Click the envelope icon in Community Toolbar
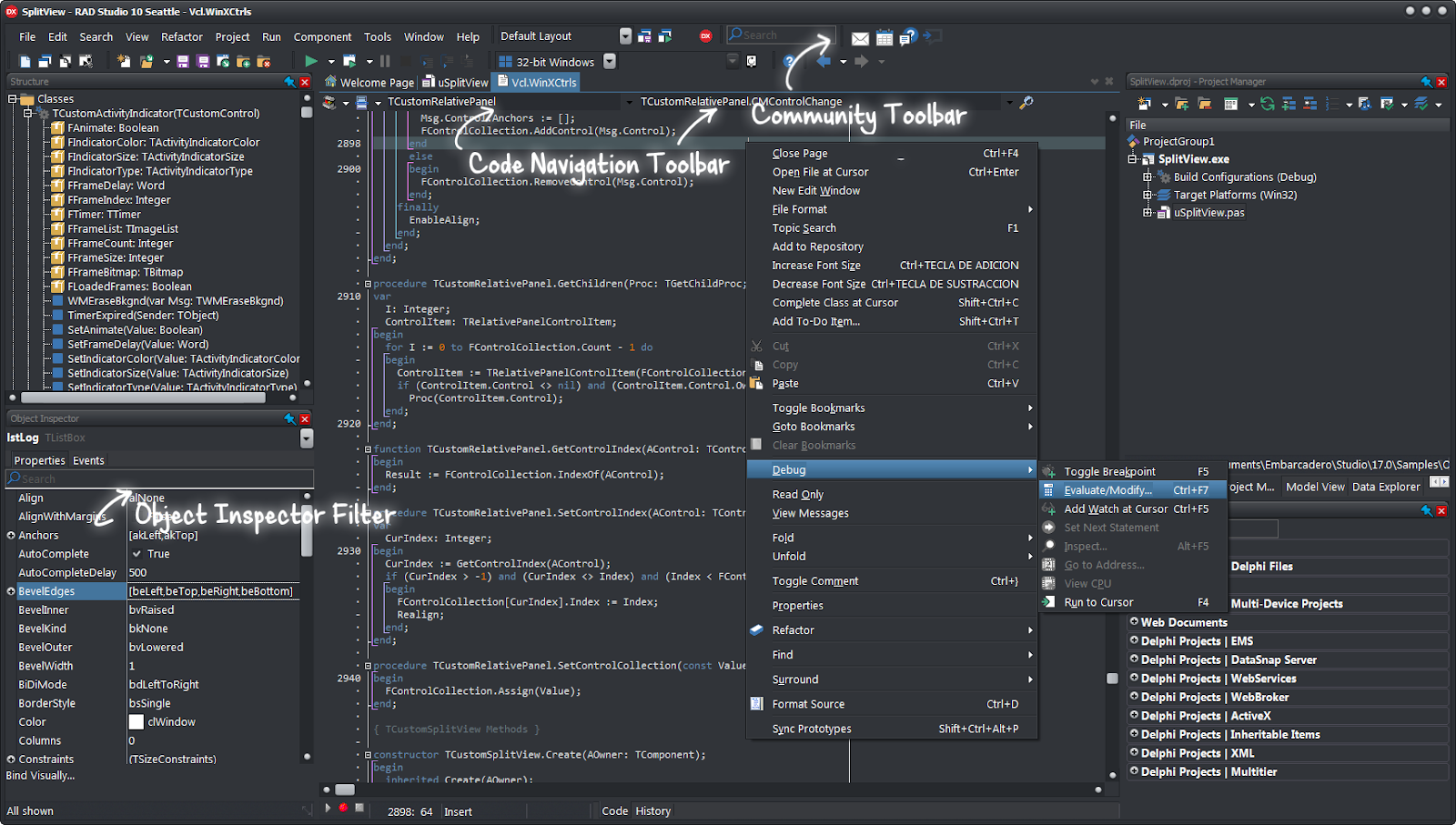 pyautogui.click(x=860, y=38)
